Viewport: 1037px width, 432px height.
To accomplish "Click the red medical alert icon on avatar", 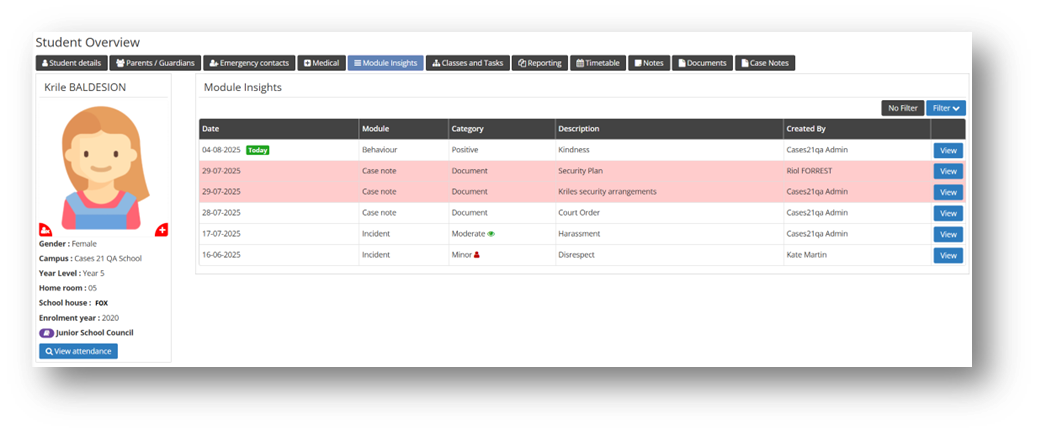I will [161, 230].
